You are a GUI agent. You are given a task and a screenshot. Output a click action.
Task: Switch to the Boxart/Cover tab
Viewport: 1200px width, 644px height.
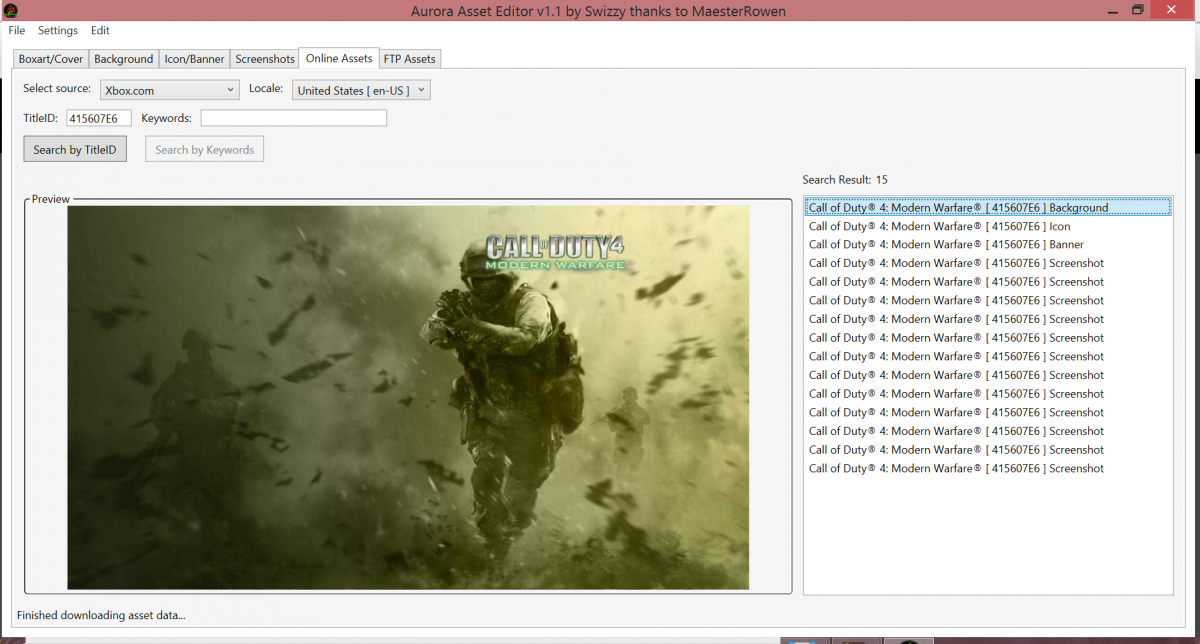click(x=51, y=59)
